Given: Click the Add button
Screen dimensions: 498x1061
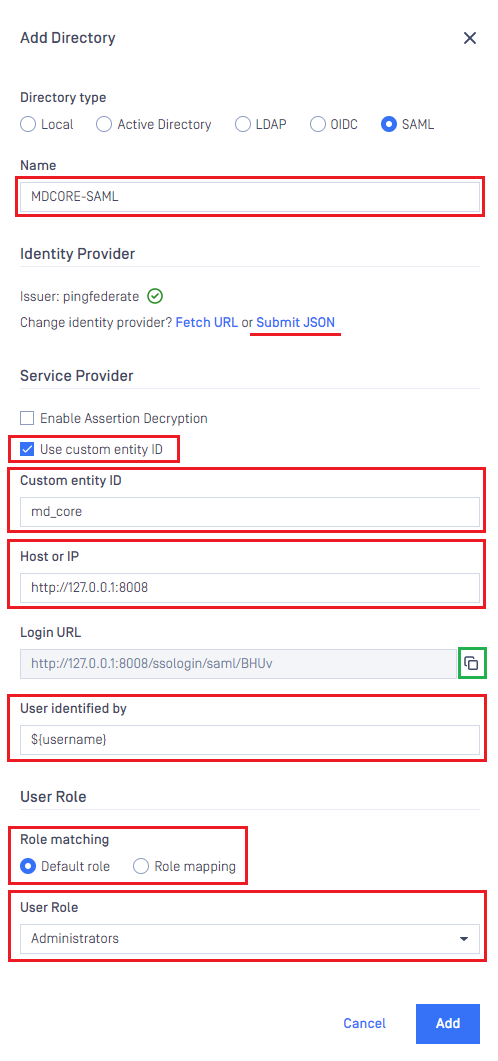Looking at the screenshot, I should pyautogui.click(x=448, y=1023).
